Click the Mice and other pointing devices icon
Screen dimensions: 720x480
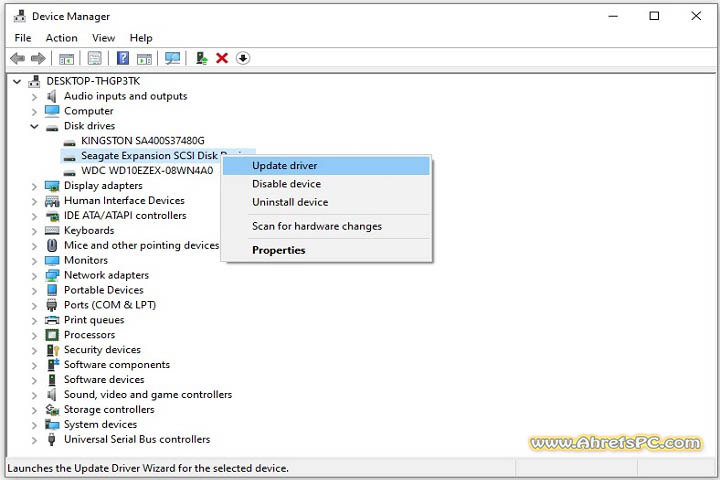(52, 245)
